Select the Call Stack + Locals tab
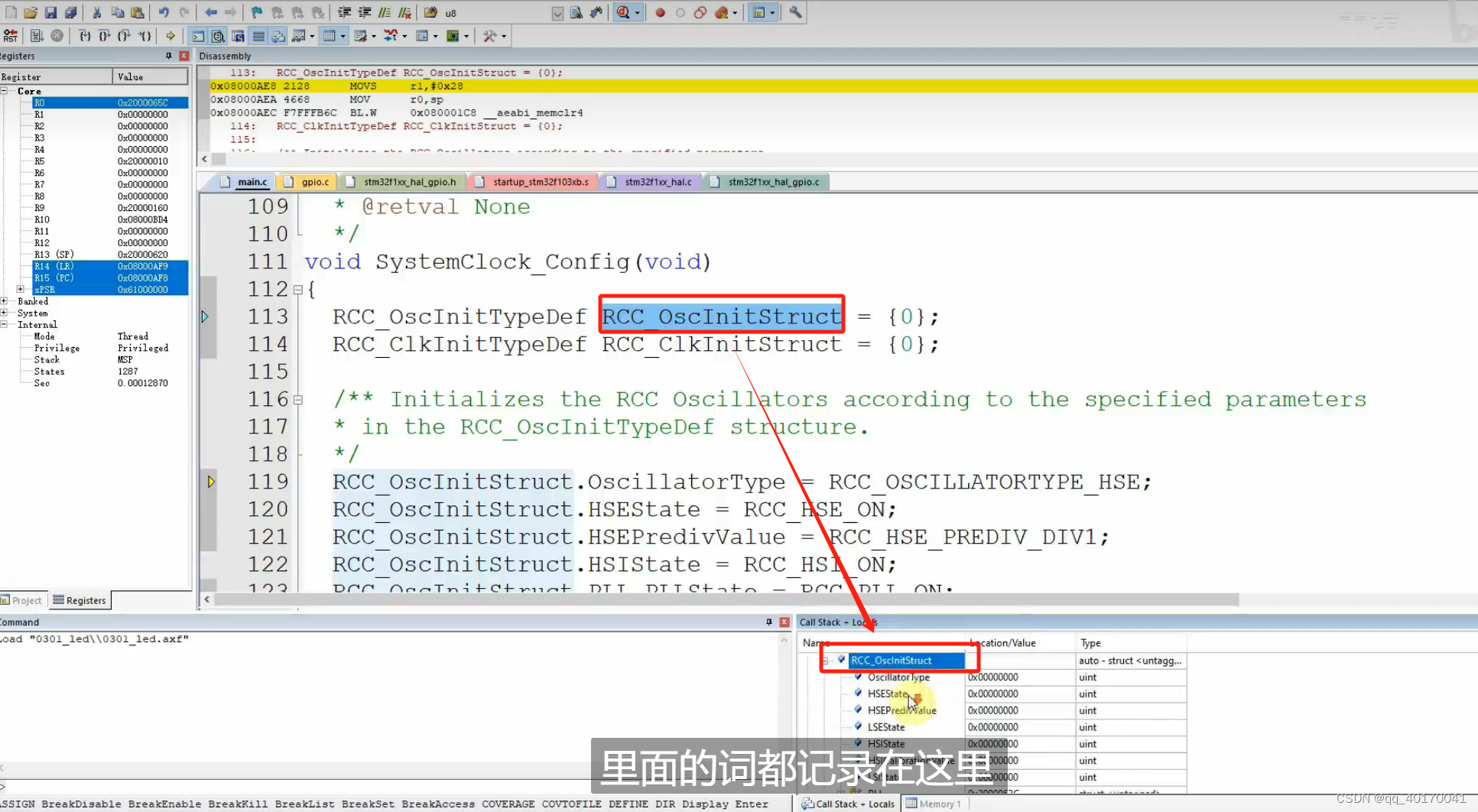Viewport: 1478px width, 812px height. (848, 804)
